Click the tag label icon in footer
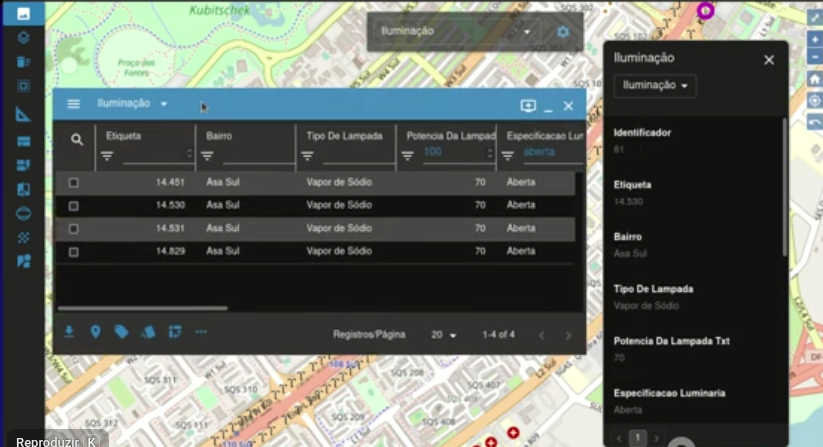The height and width of the screenshot is (447, 823). pyautogui.click(x=121, y=332)
